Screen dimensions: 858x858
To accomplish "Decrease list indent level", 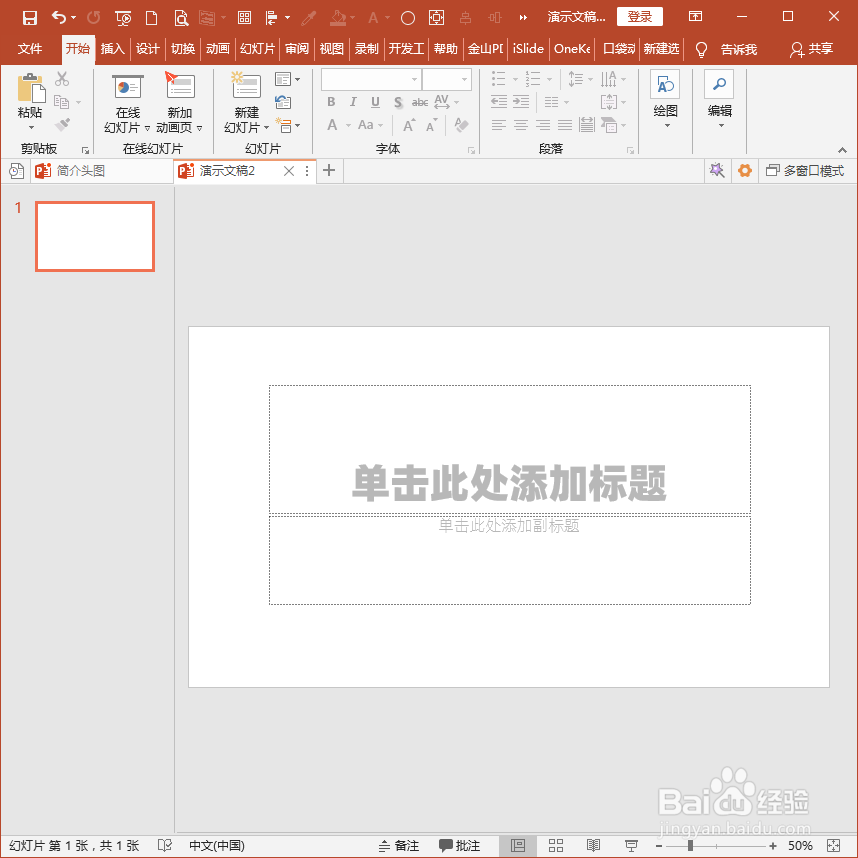I will pyautogui.click(x=498, y=102).
